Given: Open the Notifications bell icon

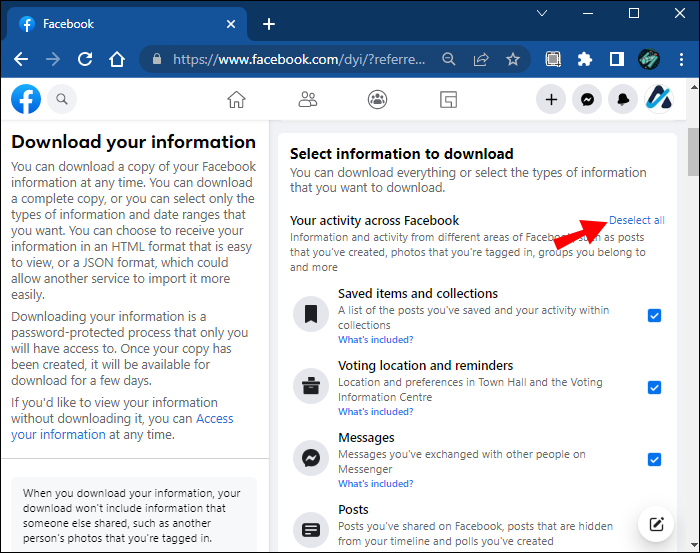Looking at the screenshot, I should (623, 99).
